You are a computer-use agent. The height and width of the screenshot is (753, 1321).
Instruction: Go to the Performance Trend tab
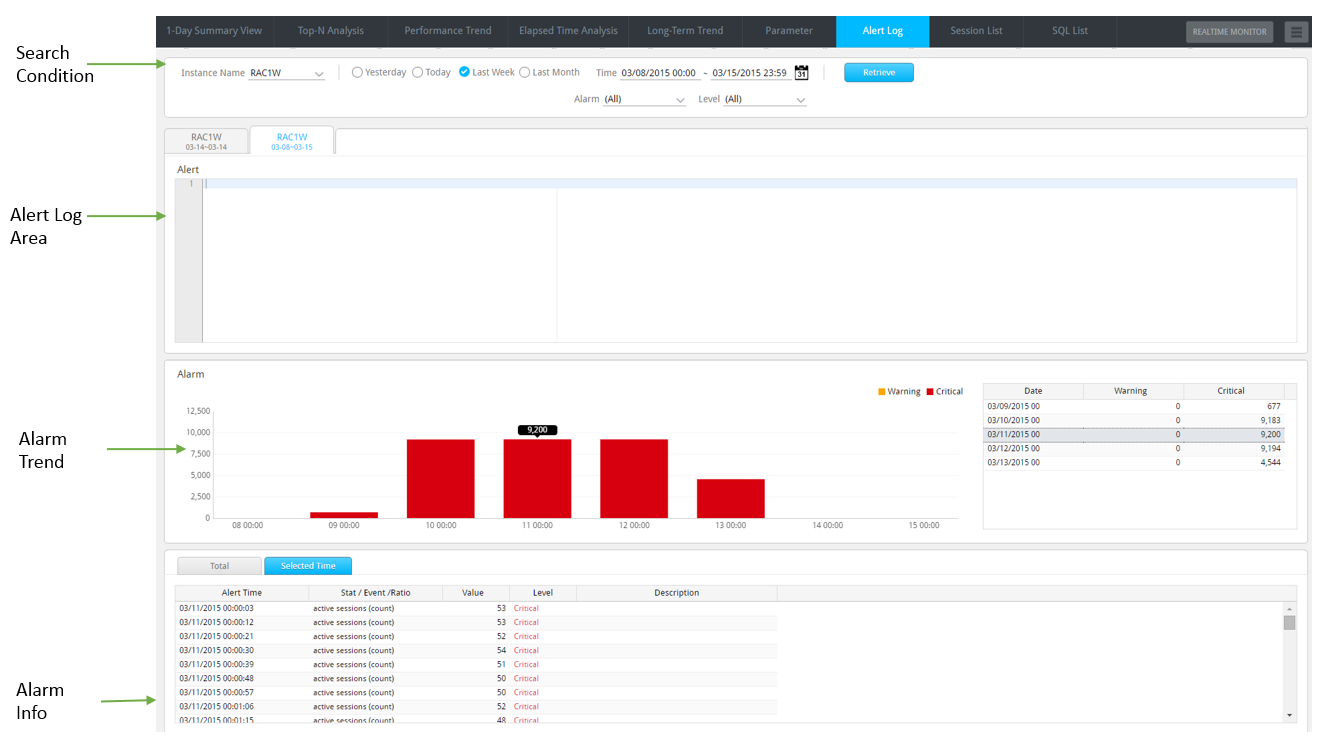448,31
